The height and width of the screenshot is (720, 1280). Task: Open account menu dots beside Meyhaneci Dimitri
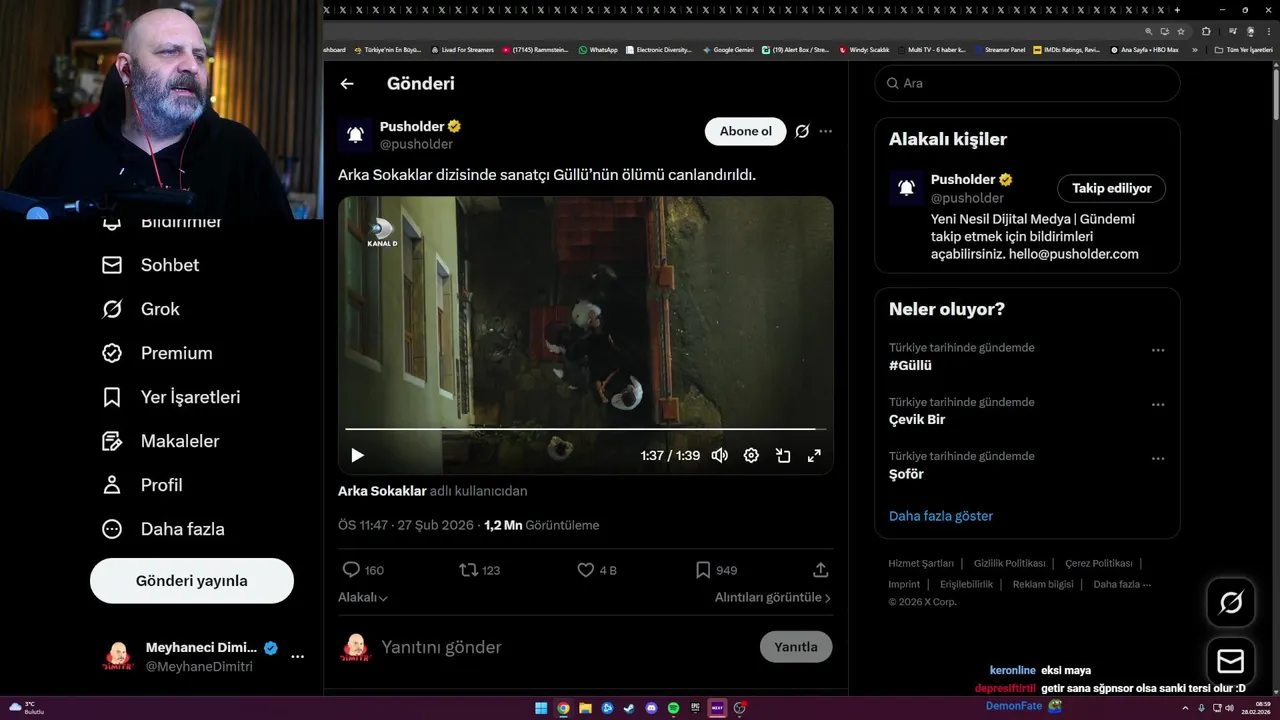(297, 657)
